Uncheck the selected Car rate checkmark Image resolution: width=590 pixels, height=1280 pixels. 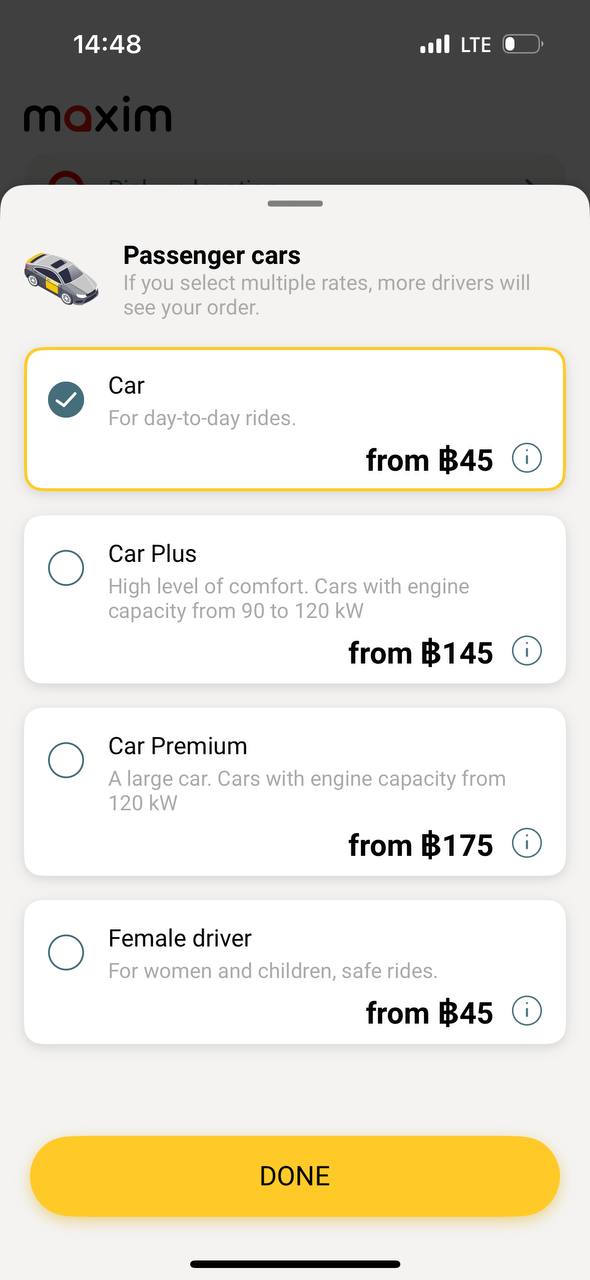(x=66, y=400)
